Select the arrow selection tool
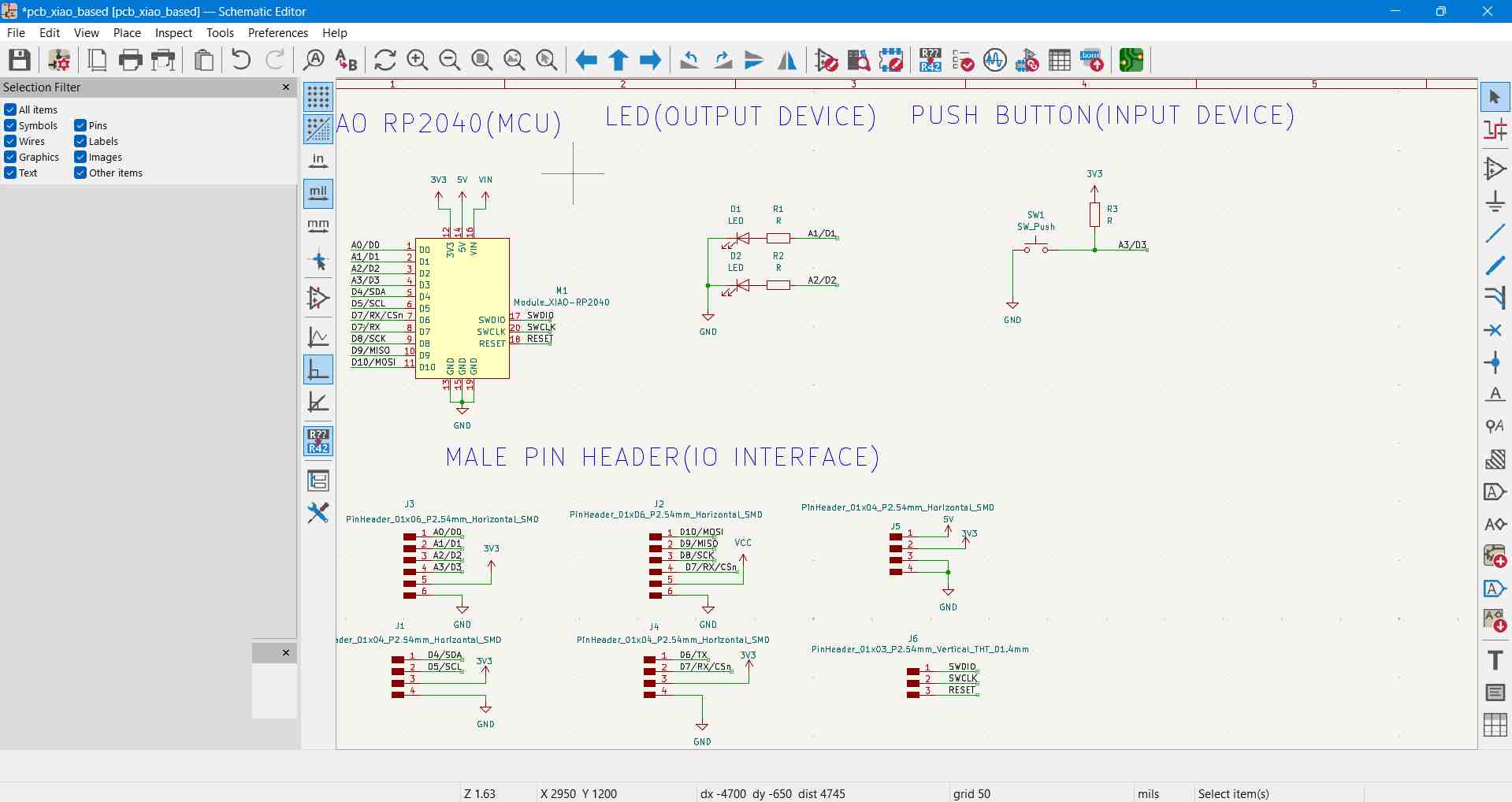Screen dimensions: 1512x802 (1495, 98)
